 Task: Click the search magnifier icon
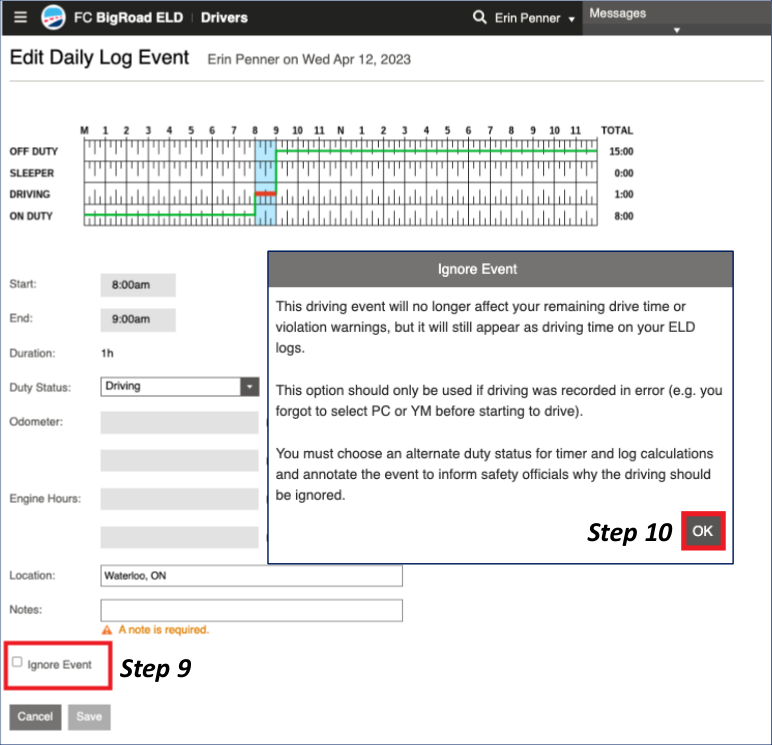(x=480, y=18)
